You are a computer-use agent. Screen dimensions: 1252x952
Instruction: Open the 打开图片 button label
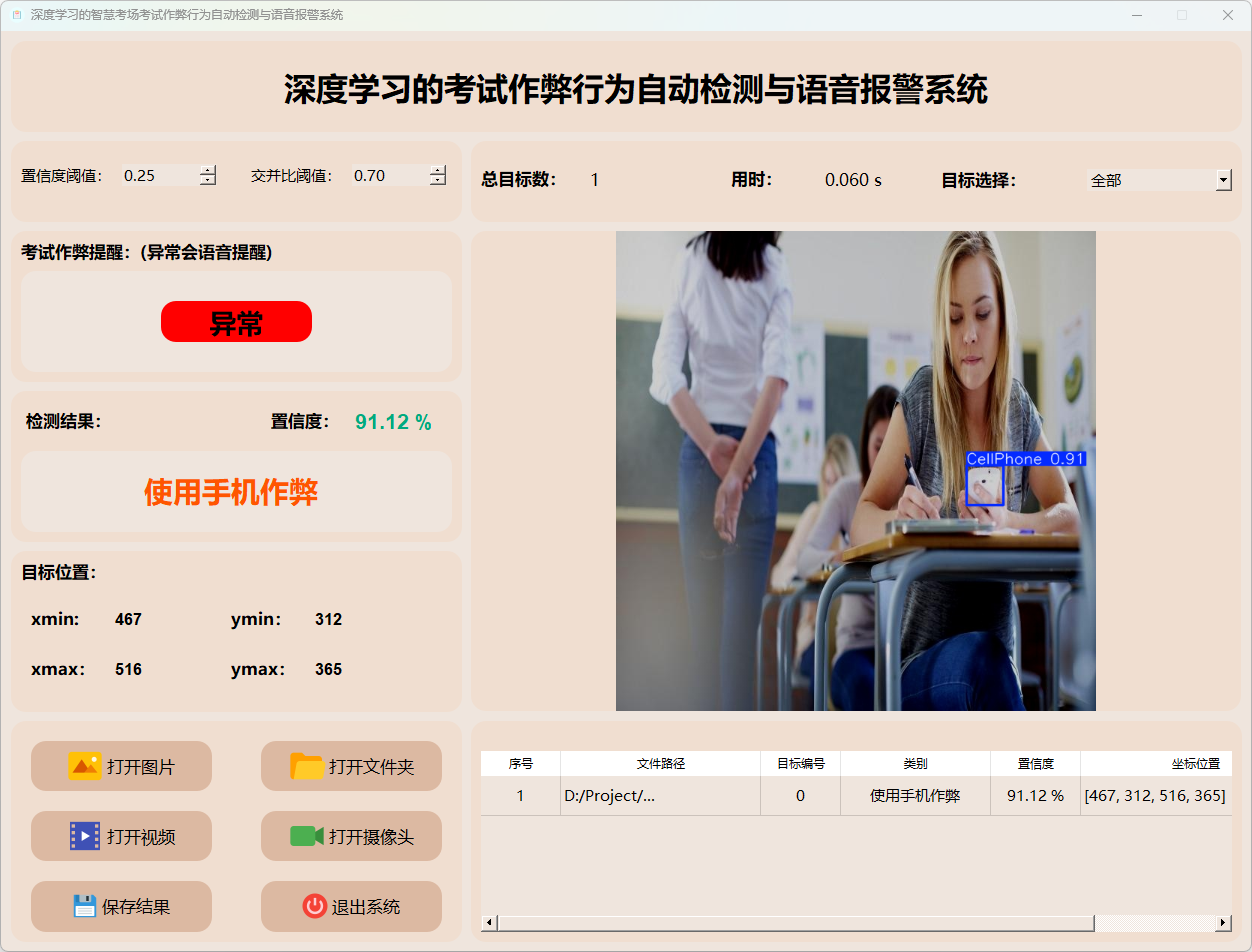[x=141, y=767]
